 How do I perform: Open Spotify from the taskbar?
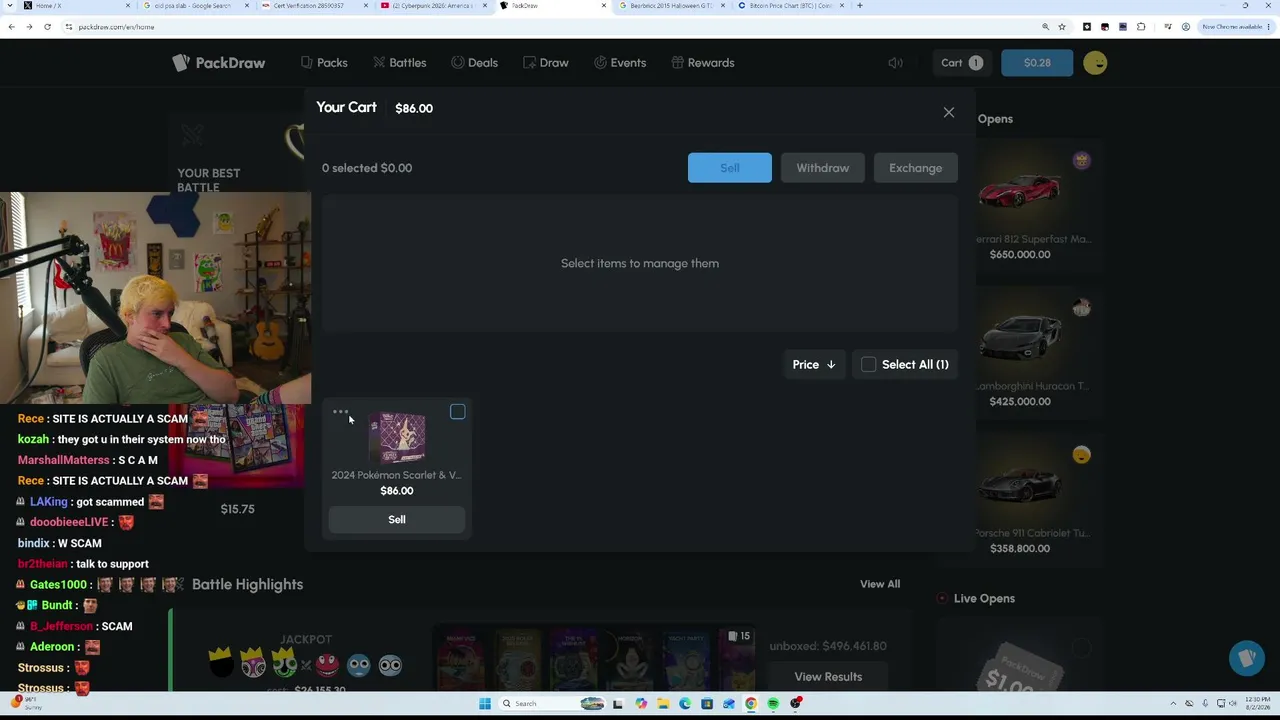[773, 704]
